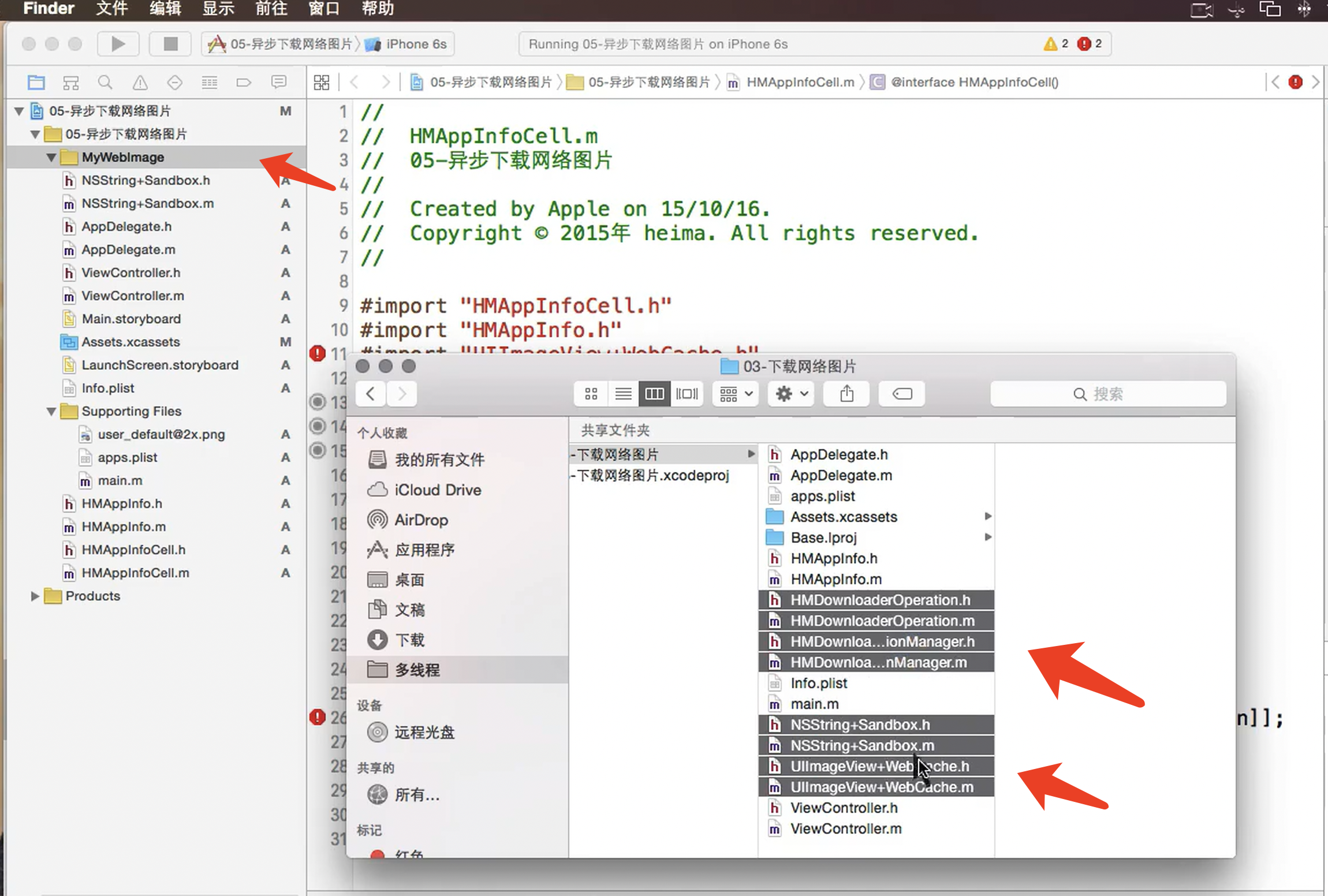Viewport: 1328px width, 896px height.
Task: Open the Find navigator magnifier icon
Action: [x=105, y=83]
